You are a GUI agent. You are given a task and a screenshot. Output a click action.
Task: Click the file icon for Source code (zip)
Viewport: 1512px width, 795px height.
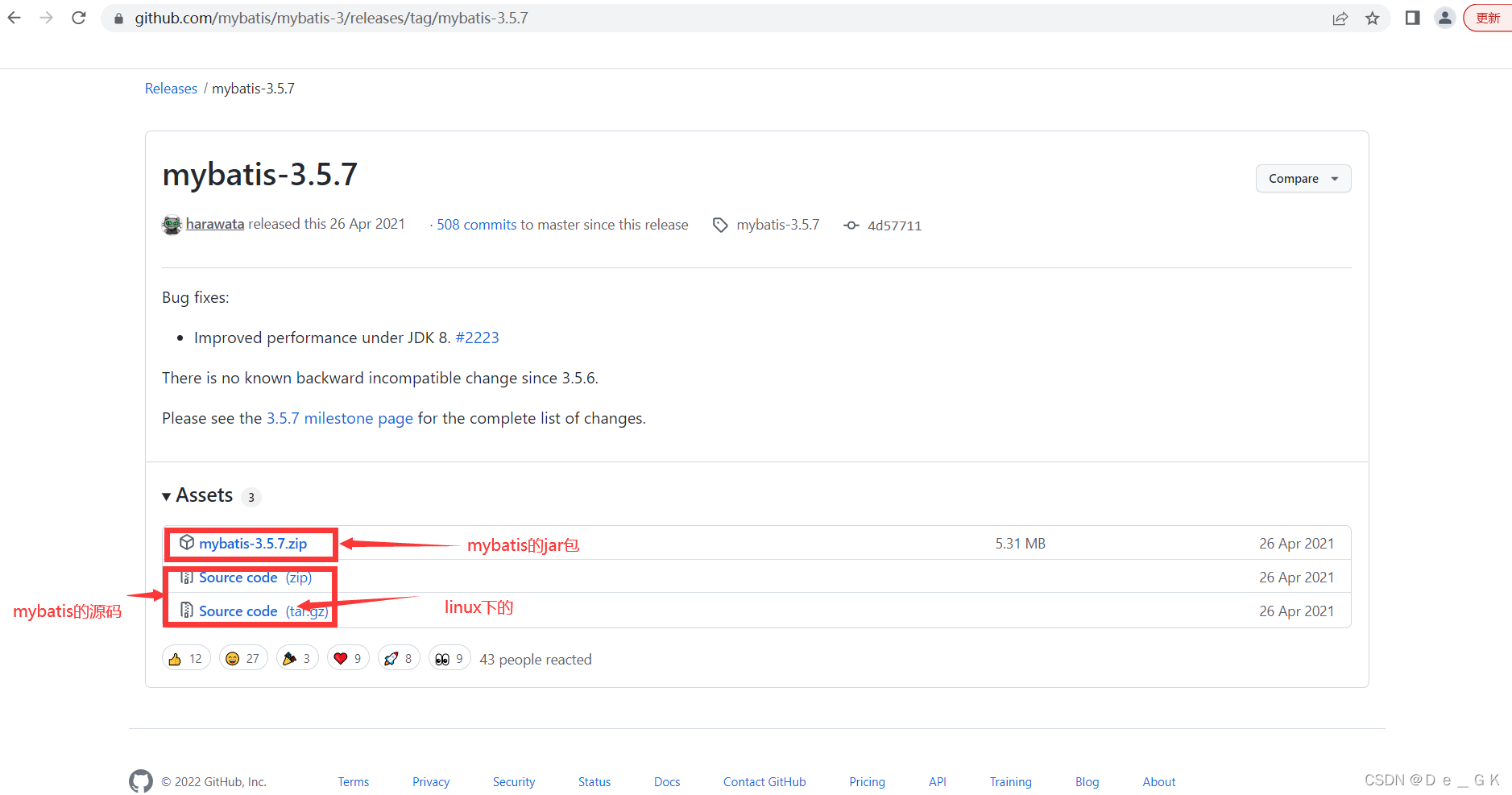187,578
